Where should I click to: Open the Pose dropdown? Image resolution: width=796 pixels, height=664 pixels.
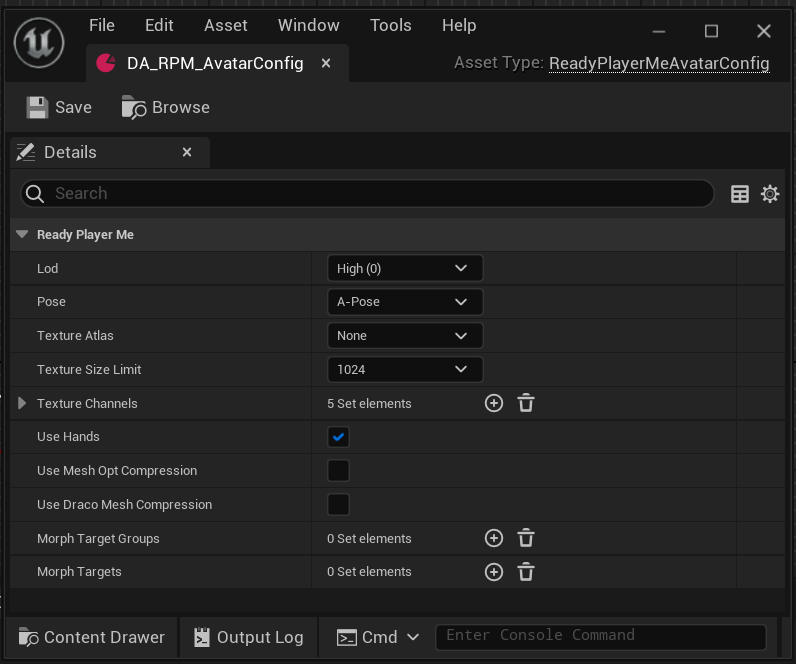pyautogui.click(x=405, y=302)
